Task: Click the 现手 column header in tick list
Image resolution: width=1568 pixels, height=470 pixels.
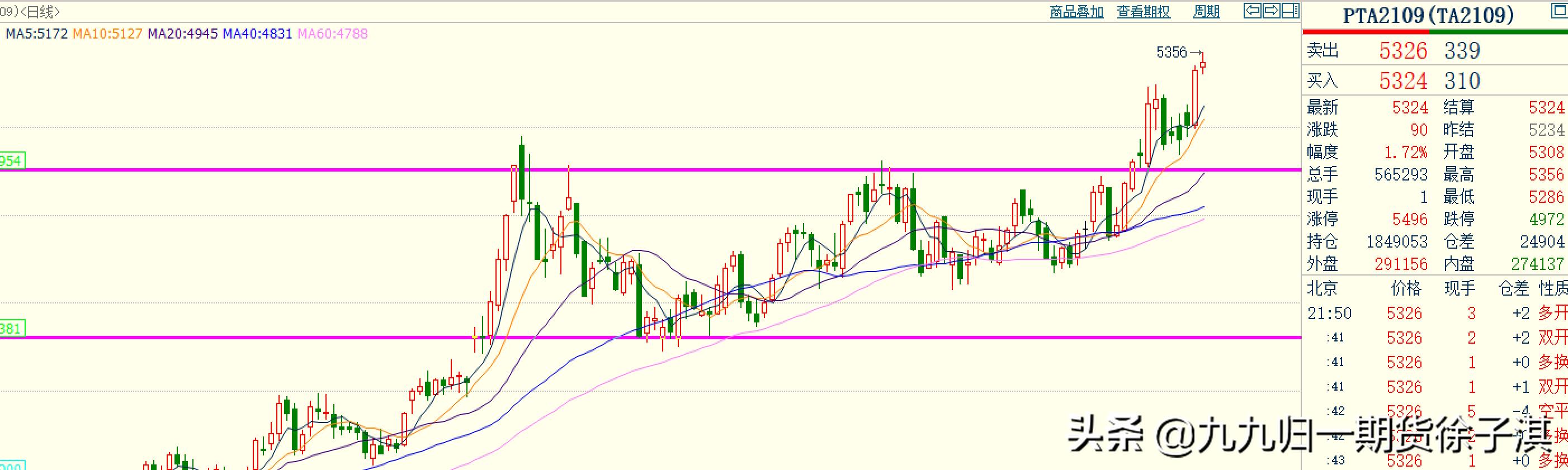Action: [1460, 288]
